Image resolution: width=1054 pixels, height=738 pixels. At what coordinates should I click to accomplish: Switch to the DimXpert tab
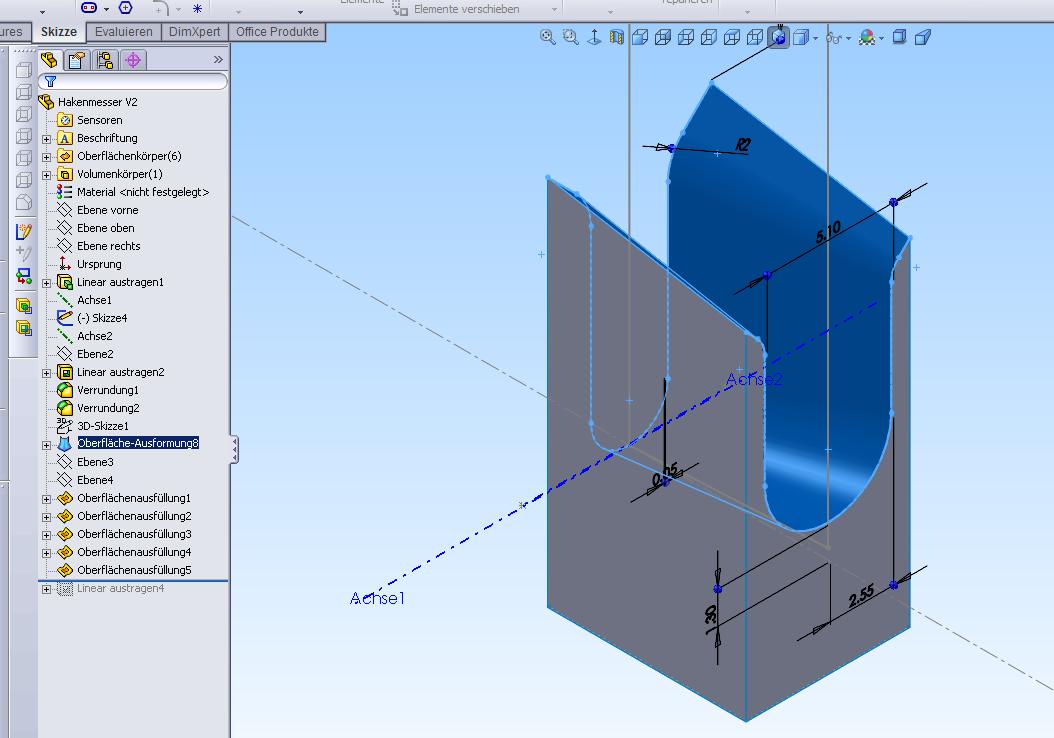(194, 32)
